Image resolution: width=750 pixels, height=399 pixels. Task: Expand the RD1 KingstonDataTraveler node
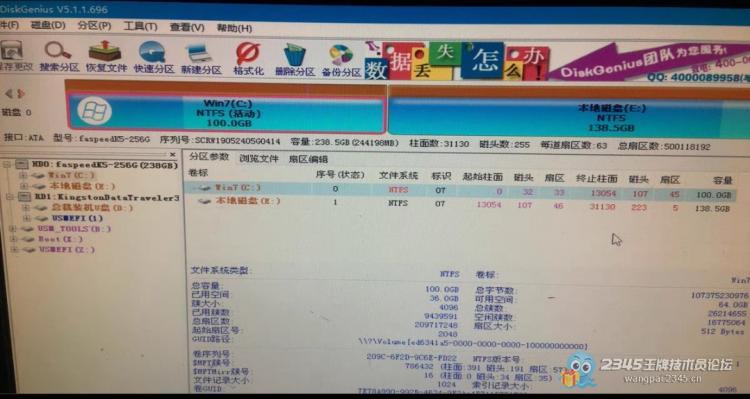10,197
